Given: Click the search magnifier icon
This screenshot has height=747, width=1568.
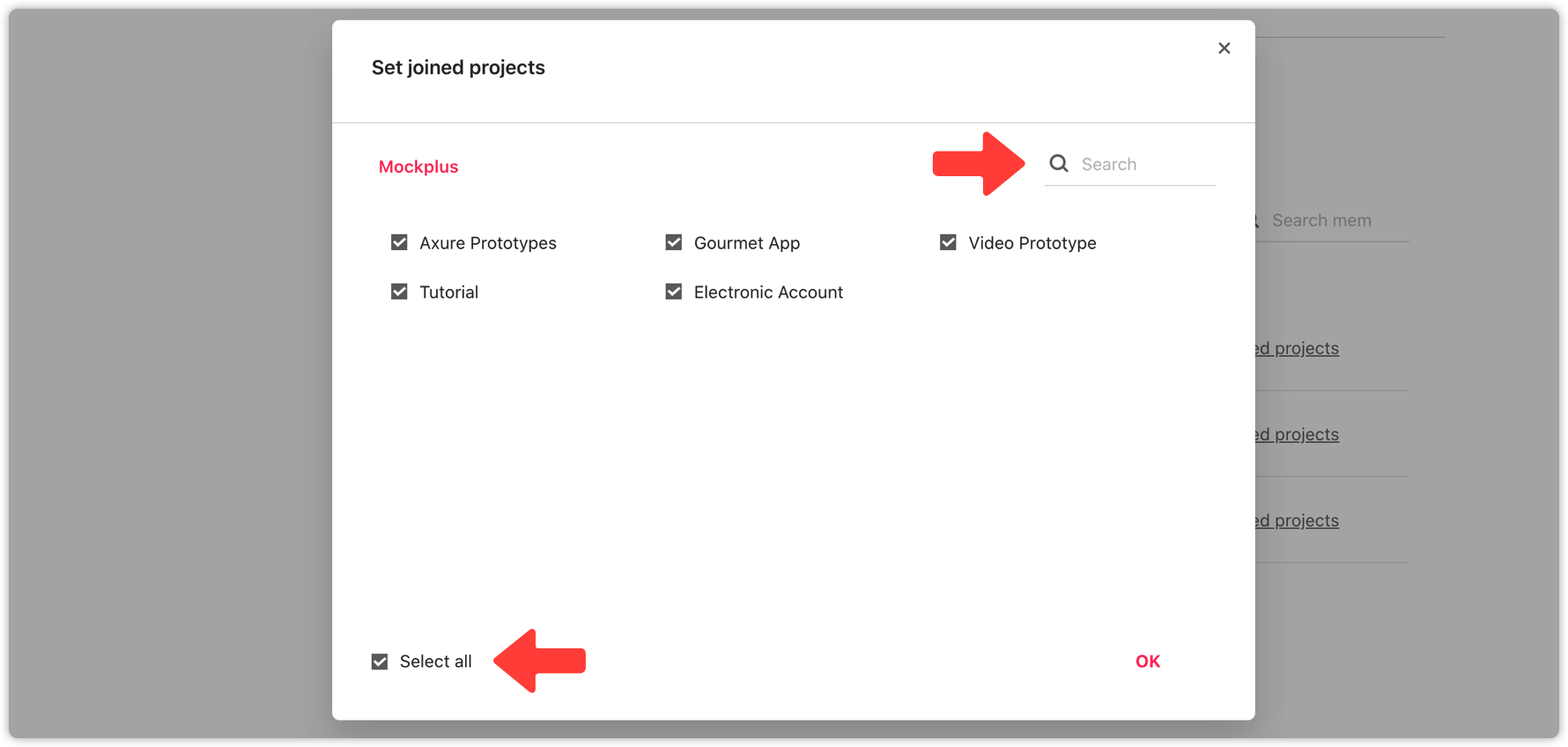Looking at the screenshot, I should pos(1059,164).
